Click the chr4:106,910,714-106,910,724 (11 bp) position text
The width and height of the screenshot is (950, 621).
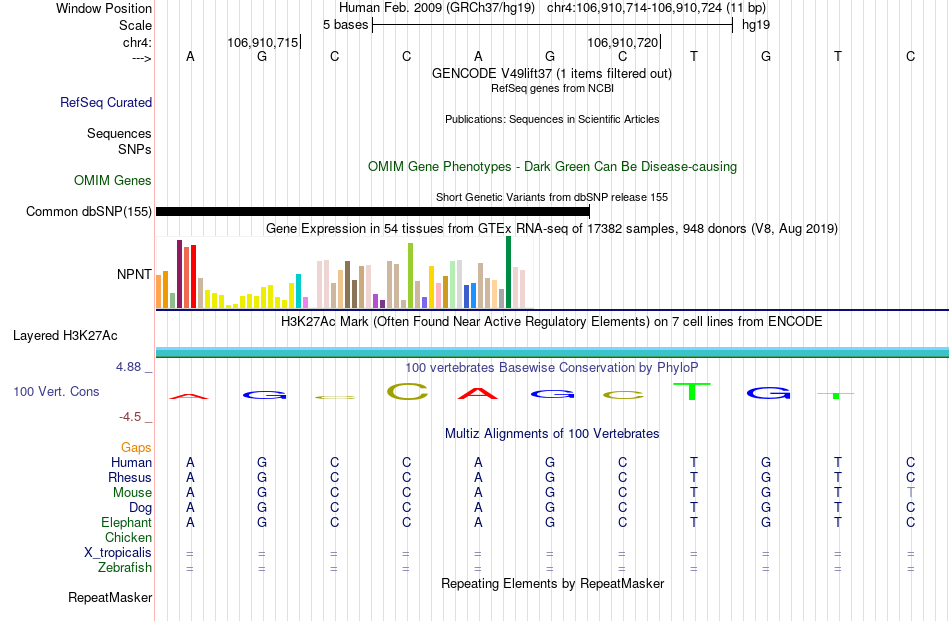[656, 8]
